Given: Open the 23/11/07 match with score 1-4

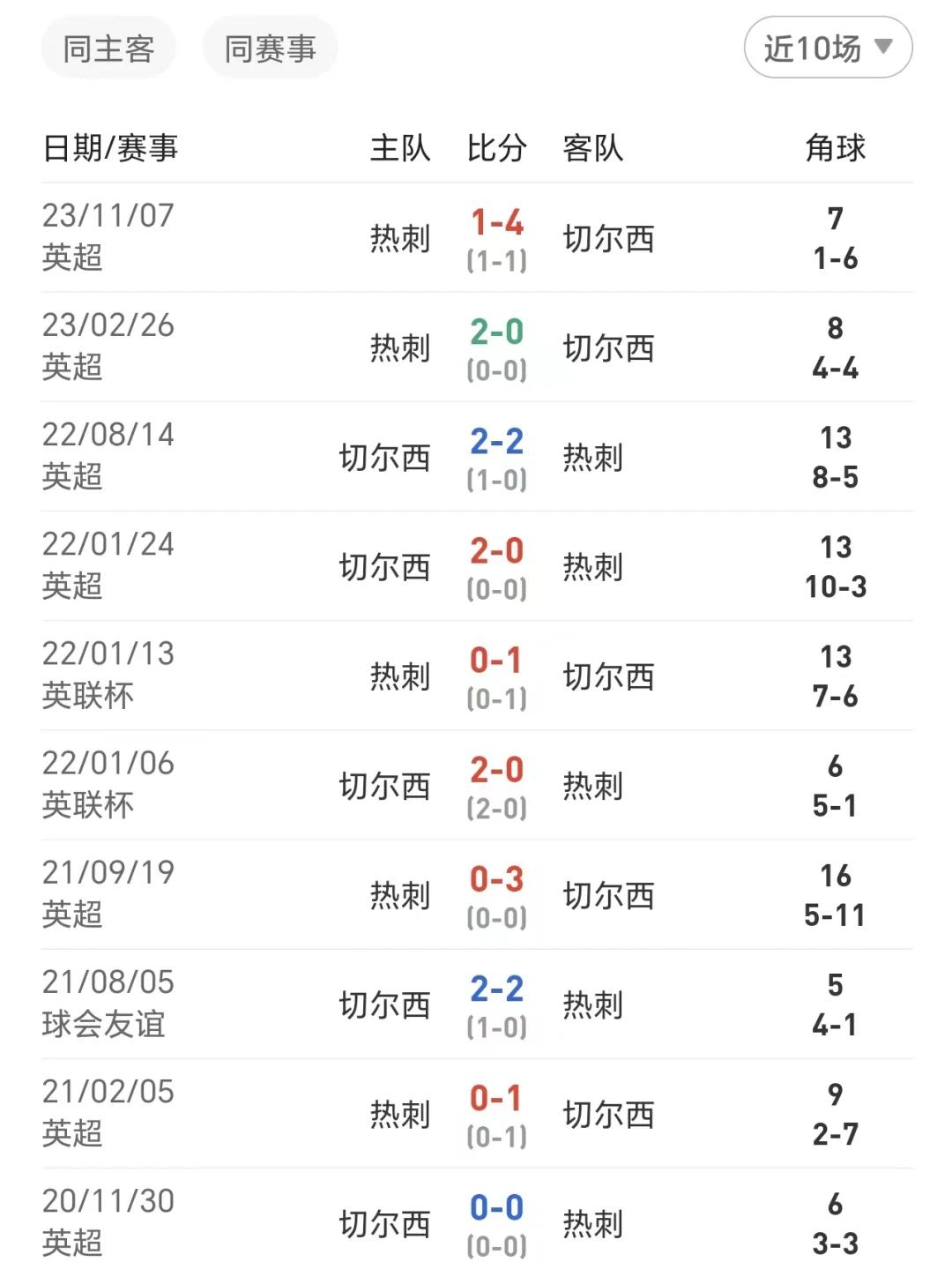Looking at the screenshot, I should click(497, 221).
